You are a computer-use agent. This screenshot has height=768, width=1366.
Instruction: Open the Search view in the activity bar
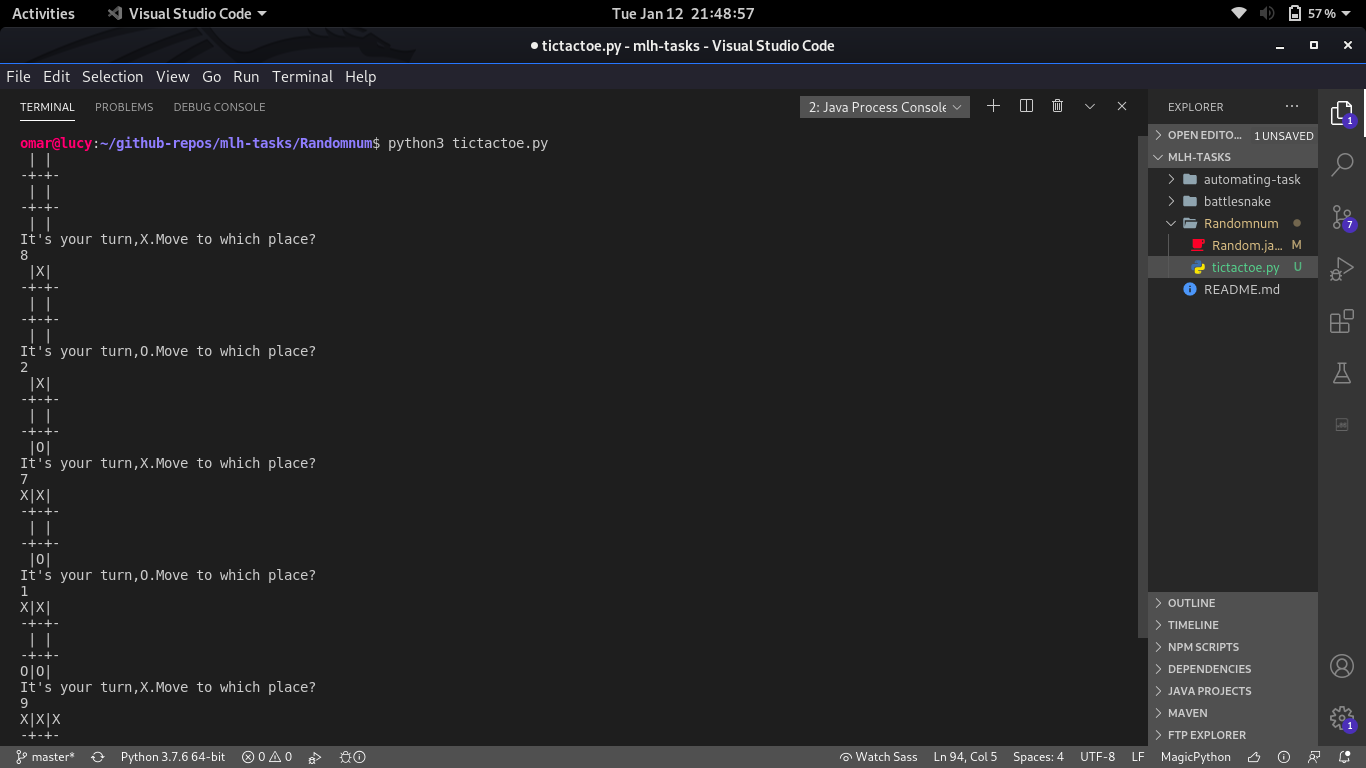pos(1342,164)
